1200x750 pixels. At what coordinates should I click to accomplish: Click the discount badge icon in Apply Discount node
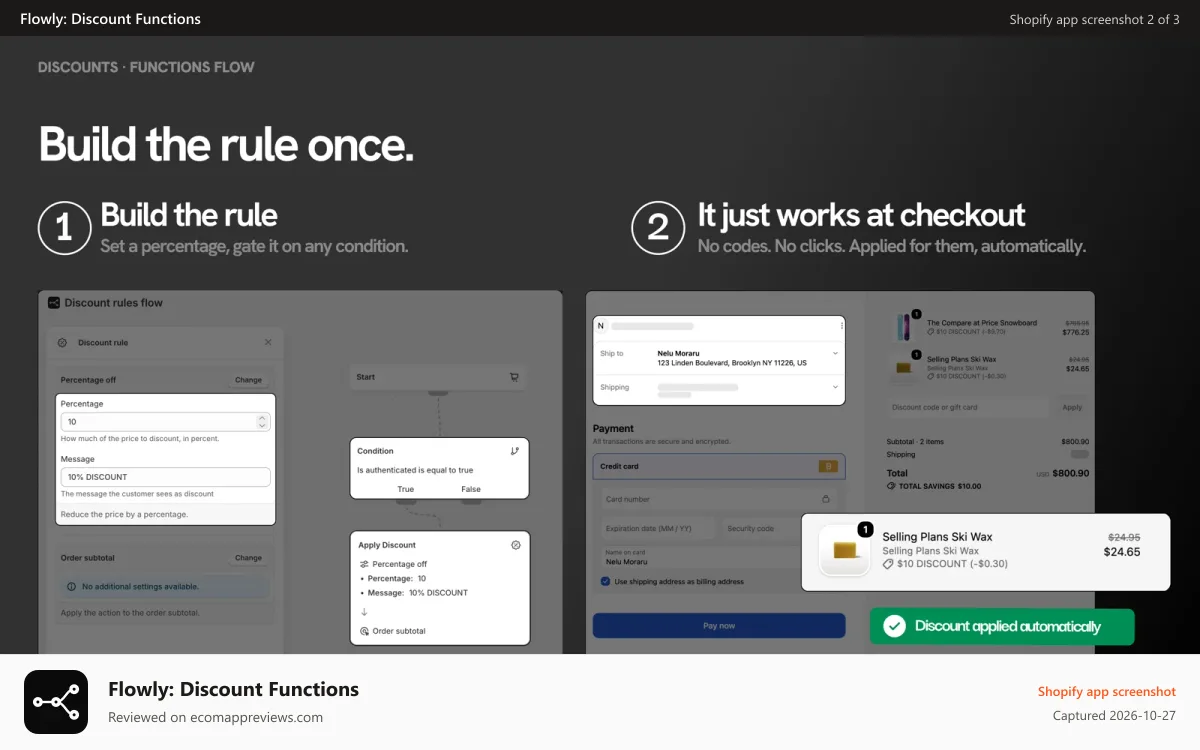point(515,545)
